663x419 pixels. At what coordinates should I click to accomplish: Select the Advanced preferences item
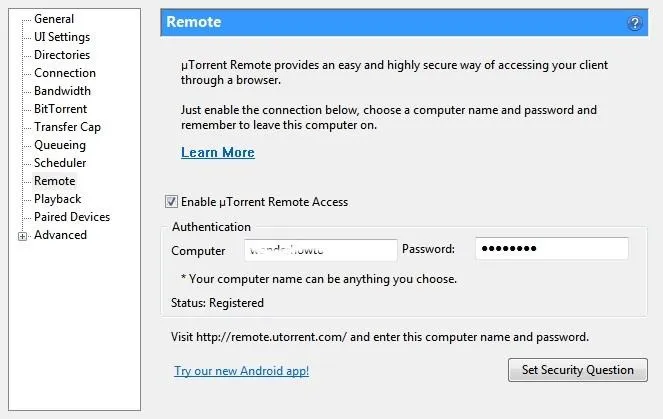click(x=60, y=235)
